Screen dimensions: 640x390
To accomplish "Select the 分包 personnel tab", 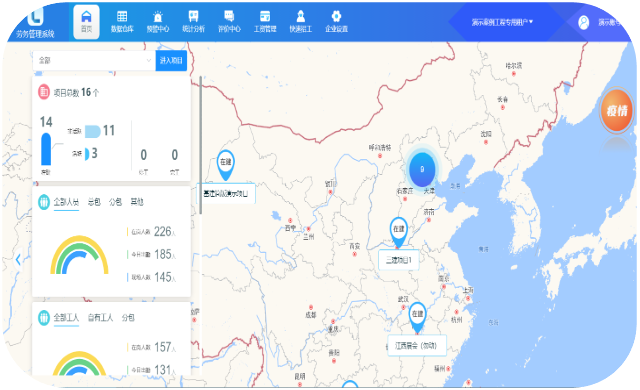I will coord(116,202).
